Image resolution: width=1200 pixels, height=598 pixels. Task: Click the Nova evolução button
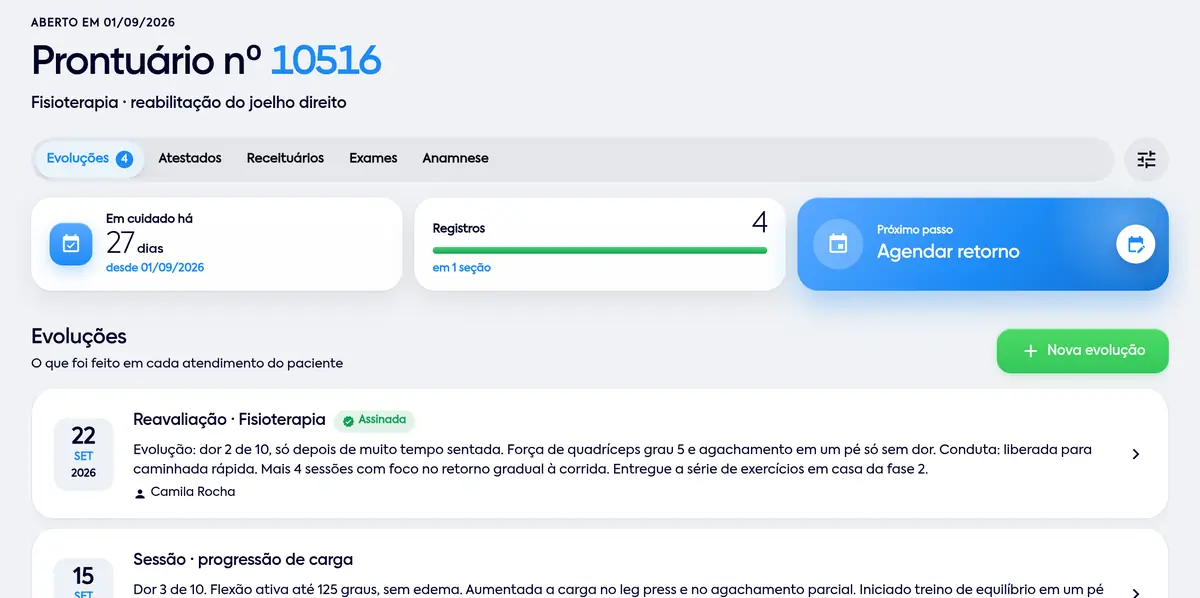pos(1082,351)
